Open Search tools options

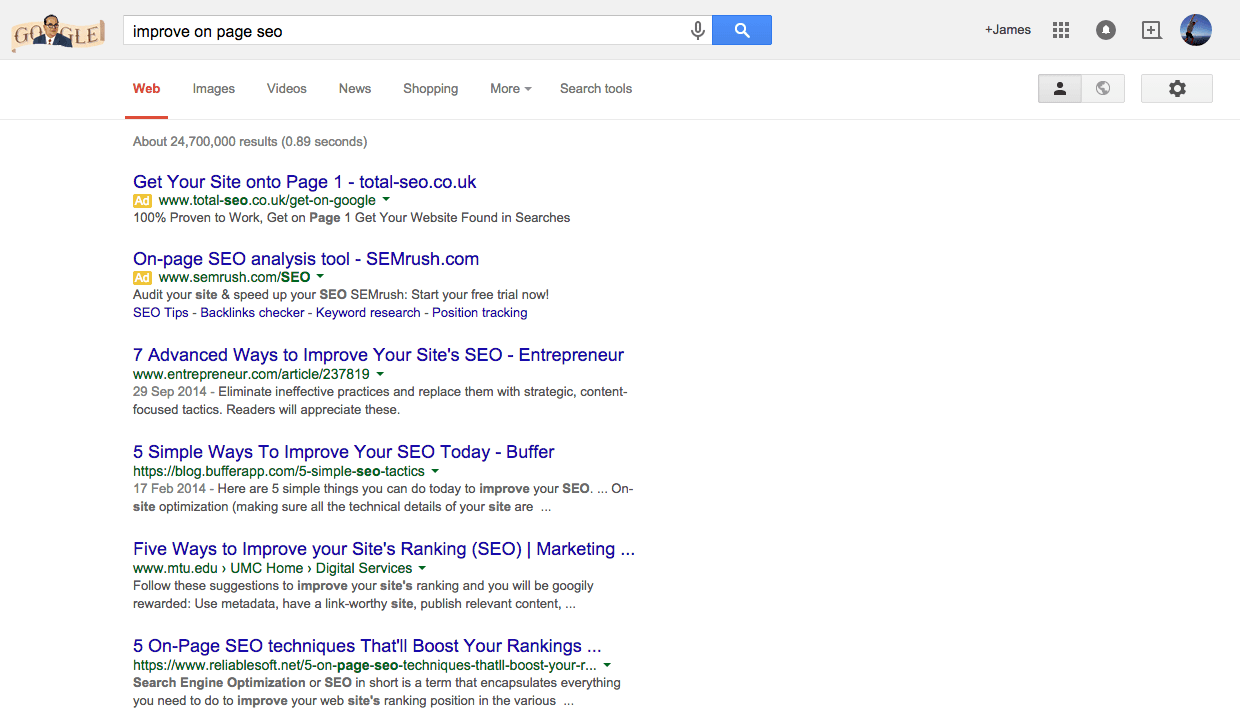(x=596, y=88)
